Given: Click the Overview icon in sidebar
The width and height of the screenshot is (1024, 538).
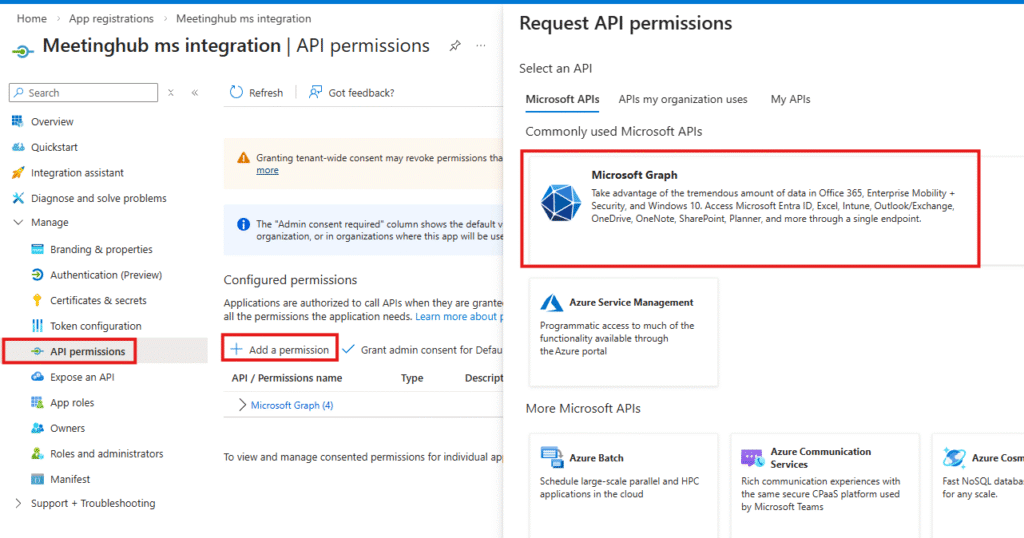Looking at the screenshot, I should [17, 122].
